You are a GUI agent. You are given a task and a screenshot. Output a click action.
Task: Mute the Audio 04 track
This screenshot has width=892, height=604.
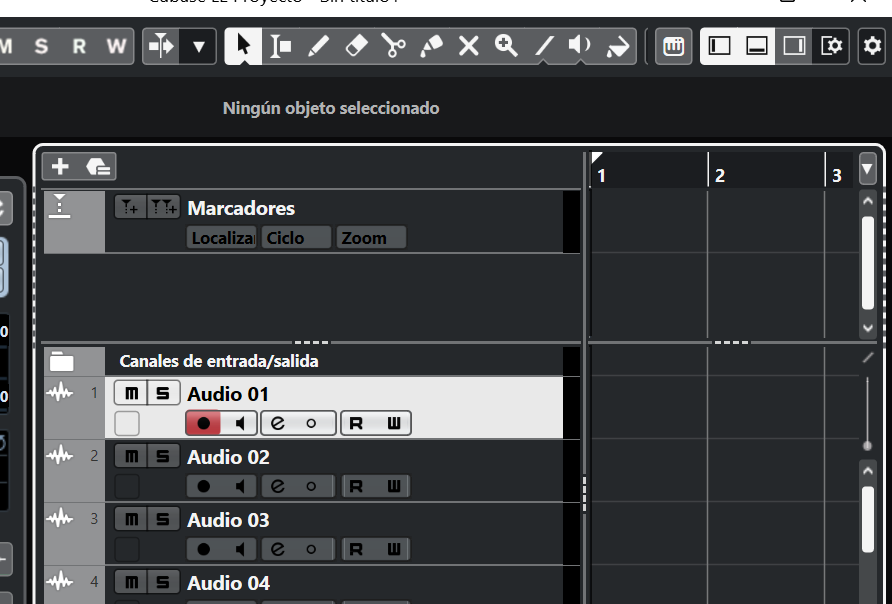131,582
